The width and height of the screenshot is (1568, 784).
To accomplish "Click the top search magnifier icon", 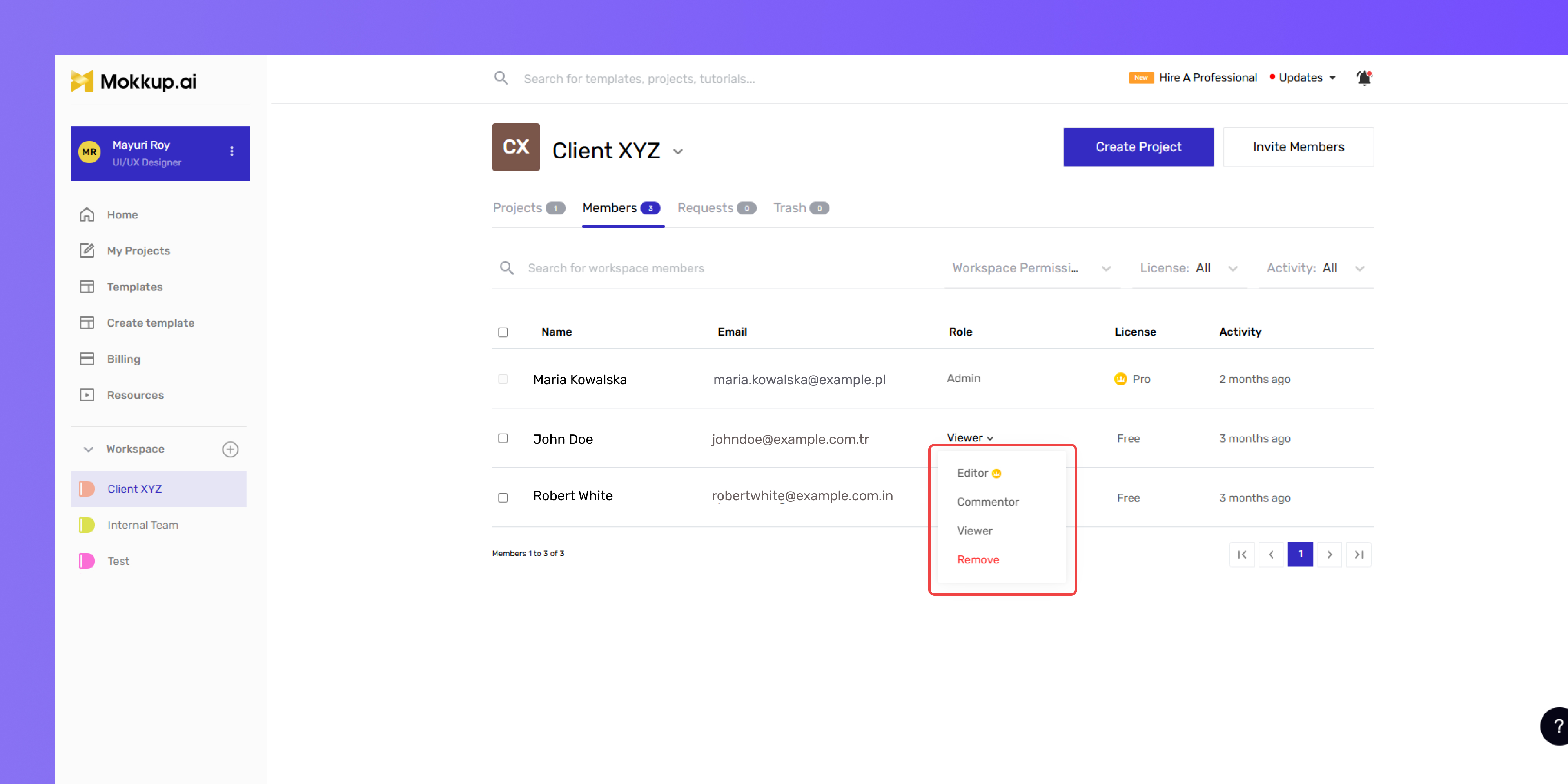I will (x=501, y=78).
